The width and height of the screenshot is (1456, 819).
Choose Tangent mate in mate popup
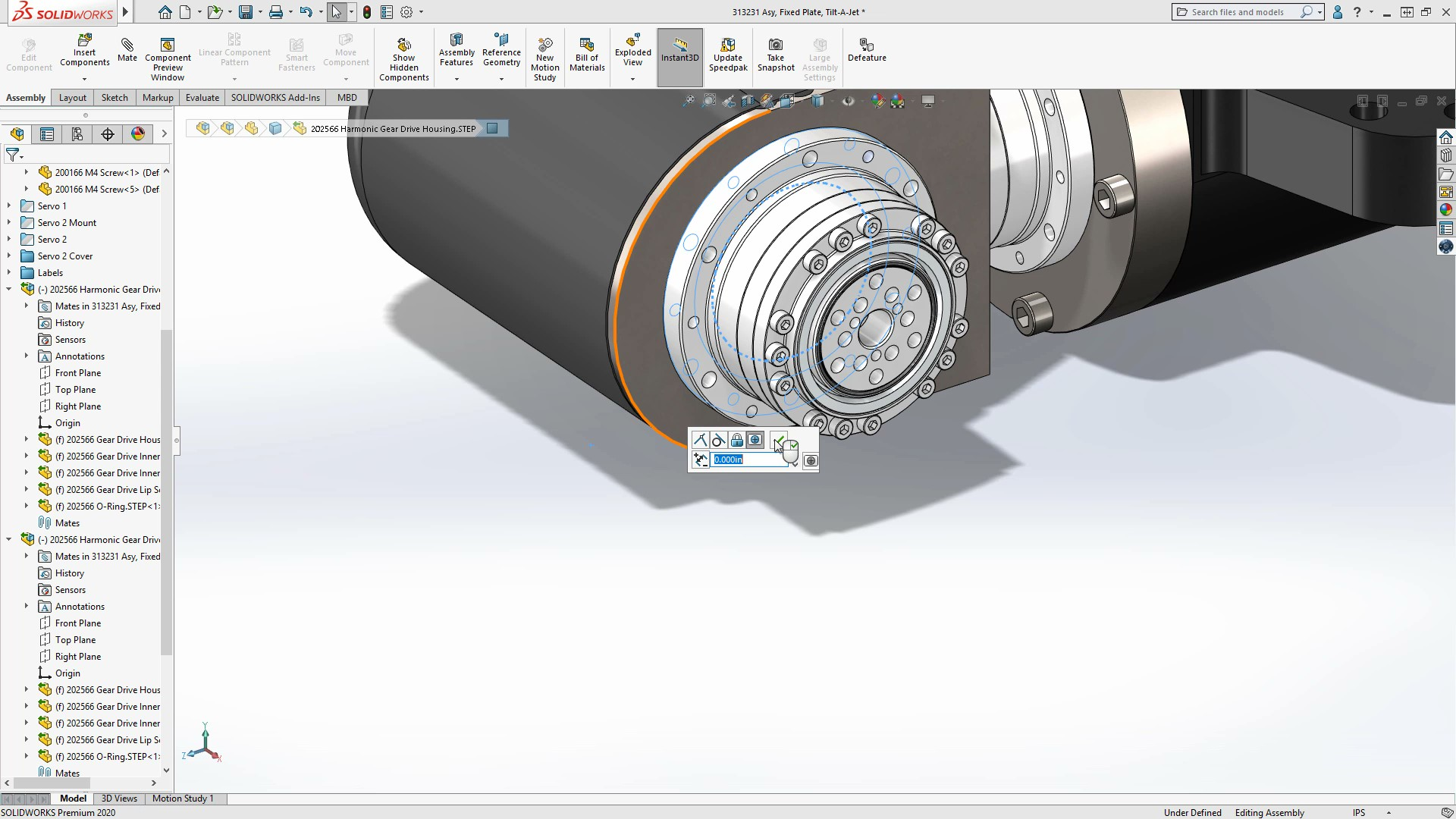pyautogui.click(x=718, y=440)
